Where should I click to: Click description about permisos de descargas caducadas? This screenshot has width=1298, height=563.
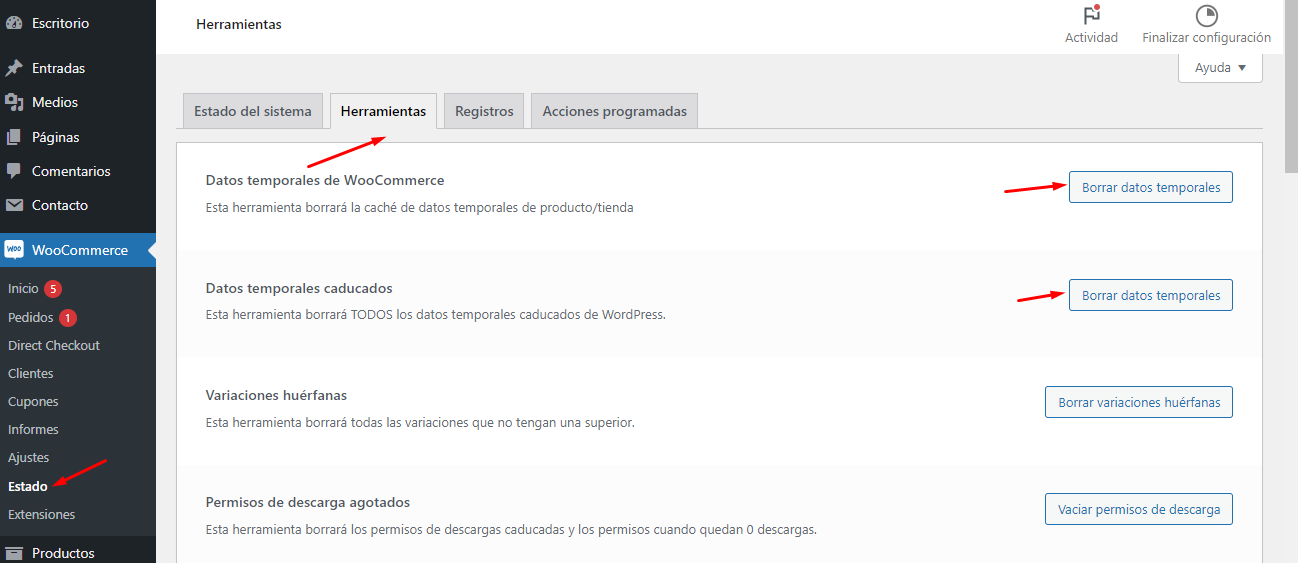511,529
